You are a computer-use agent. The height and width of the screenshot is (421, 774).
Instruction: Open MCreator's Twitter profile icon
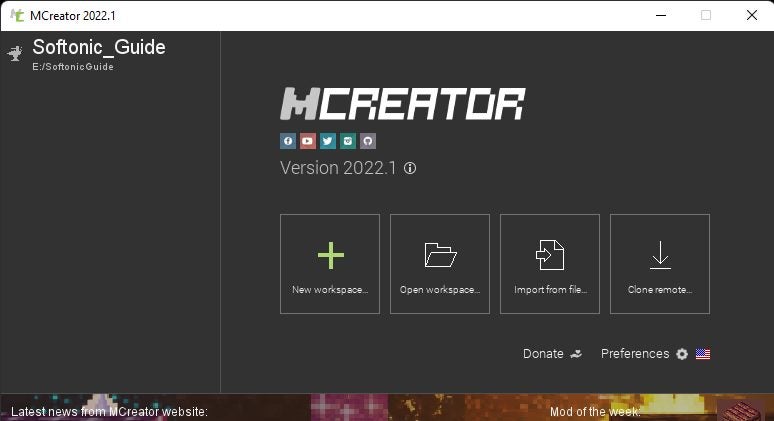[x=328, y=141]
